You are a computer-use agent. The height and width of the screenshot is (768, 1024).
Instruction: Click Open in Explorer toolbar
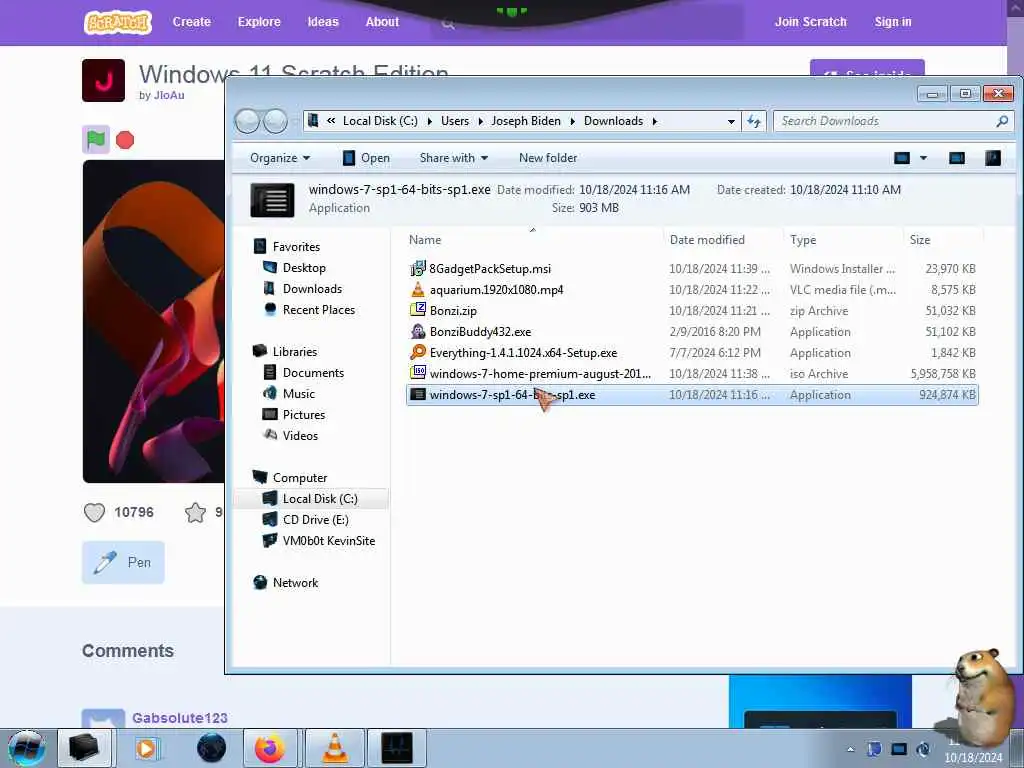(x=366, y=158)
